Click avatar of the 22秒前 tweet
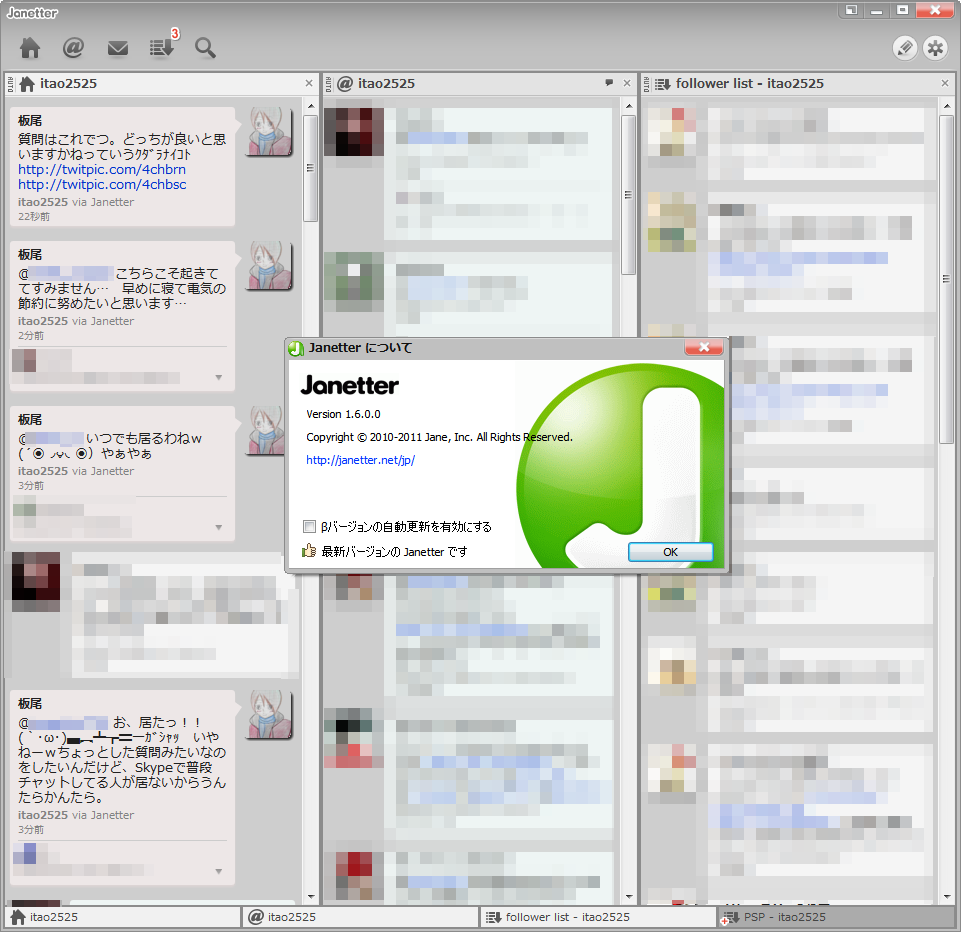The height and width of the screenshot is (932, 961). point(269,132)
